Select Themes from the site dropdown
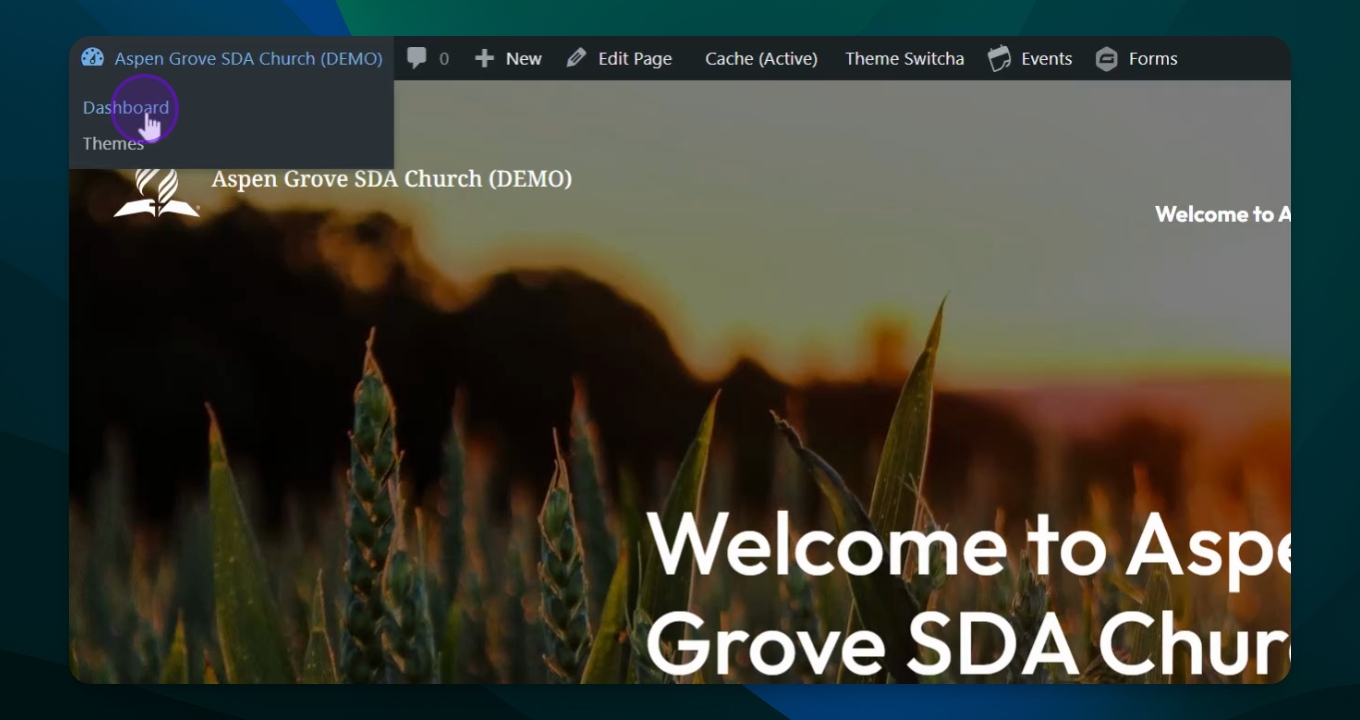The width and height of the screenshot is (1360, 720). (113, 144)
